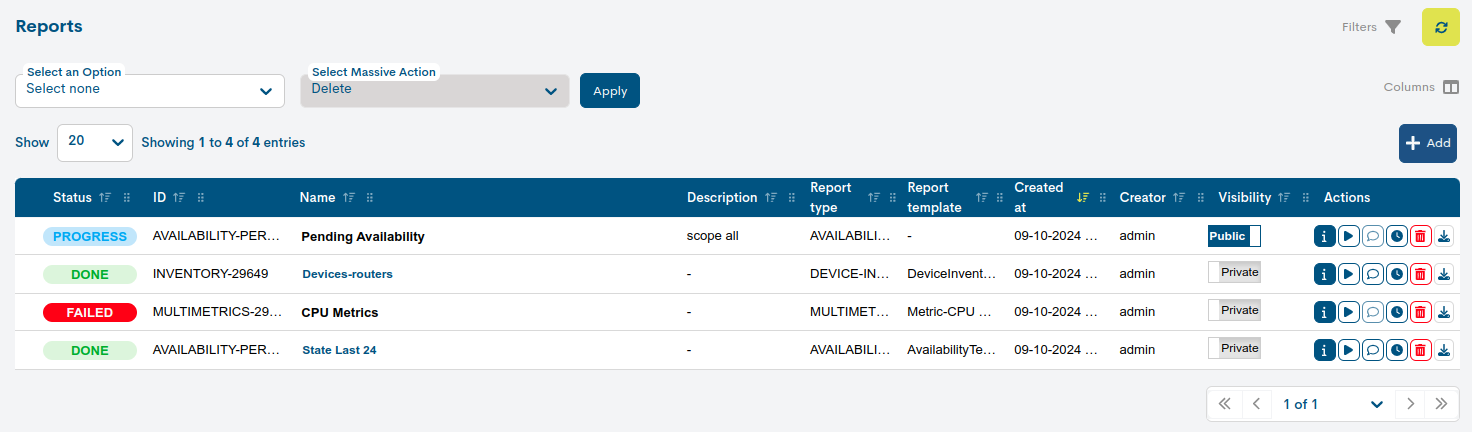
Task: Change Show entries count dropdown
Action: [x=95, y=143]
